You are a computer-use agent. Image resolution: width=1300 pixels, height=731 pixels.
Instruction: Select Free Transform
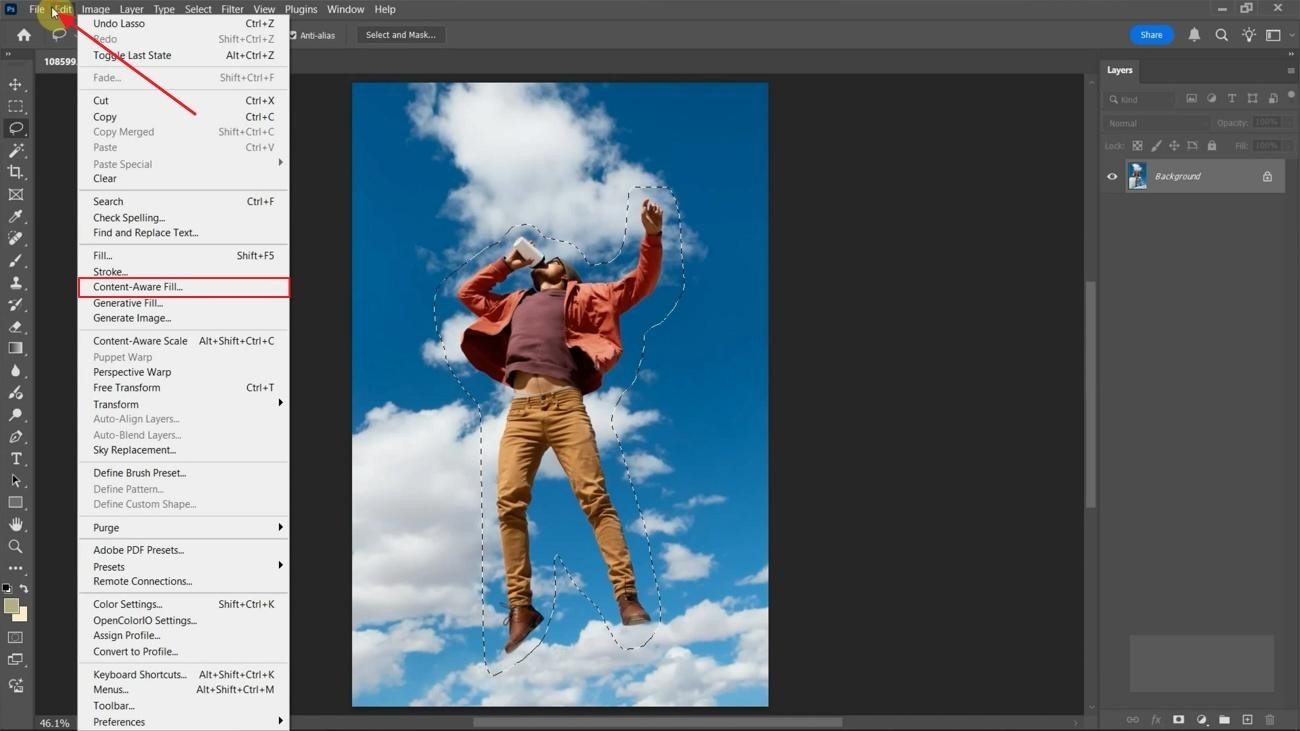184,388
